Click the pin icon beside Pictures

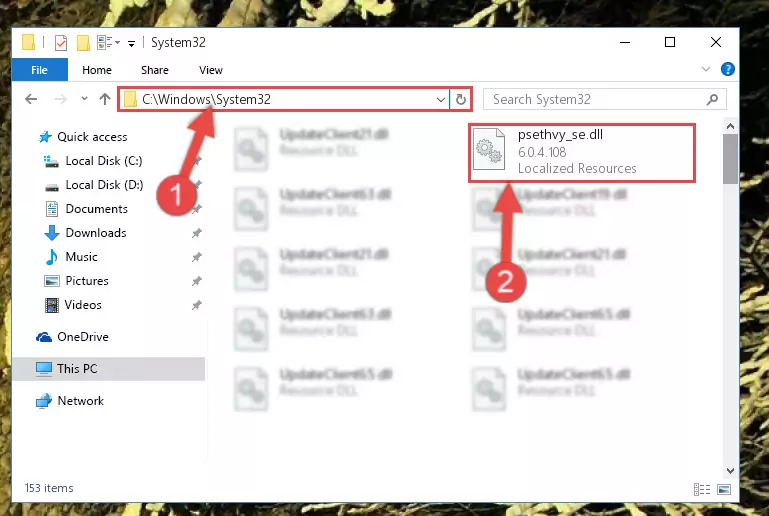[x=197, y=281]
